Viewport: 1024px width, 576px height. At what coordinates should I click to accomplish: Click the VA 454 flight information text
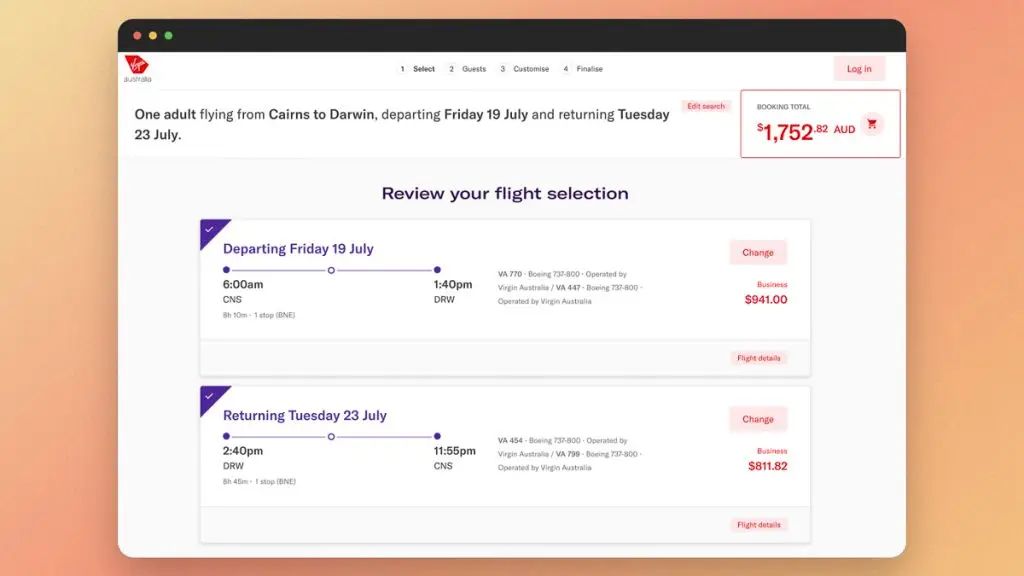pyautogui.click(x=569, y=454)
